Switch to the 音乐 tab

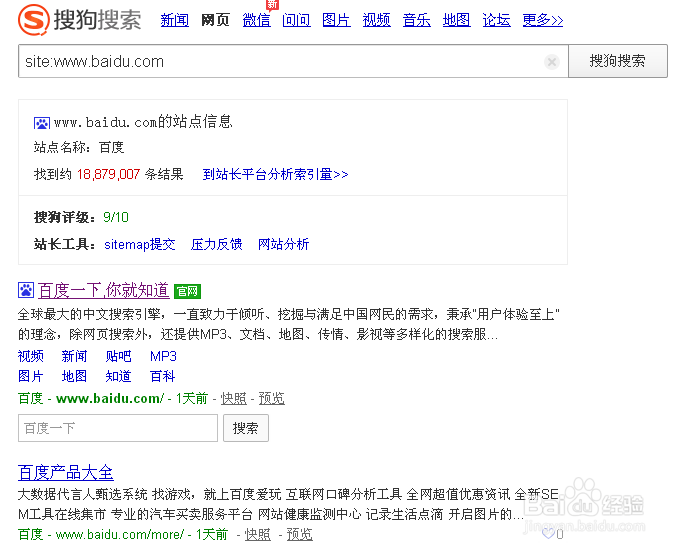point(416,20)
